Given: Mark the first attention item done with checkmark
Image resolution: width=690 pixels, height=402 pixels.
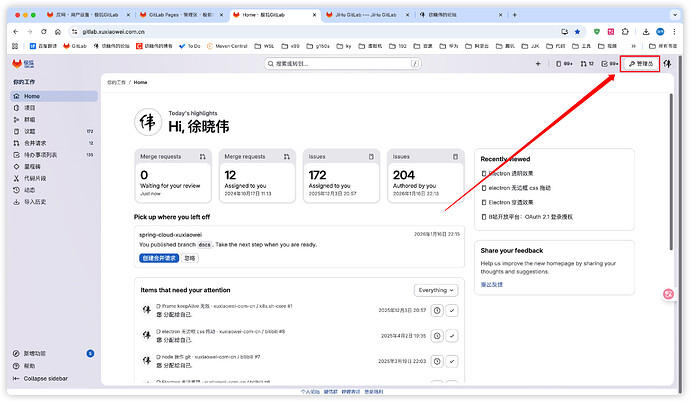Looking at the screenshot, I should click(x=452, y=311).
